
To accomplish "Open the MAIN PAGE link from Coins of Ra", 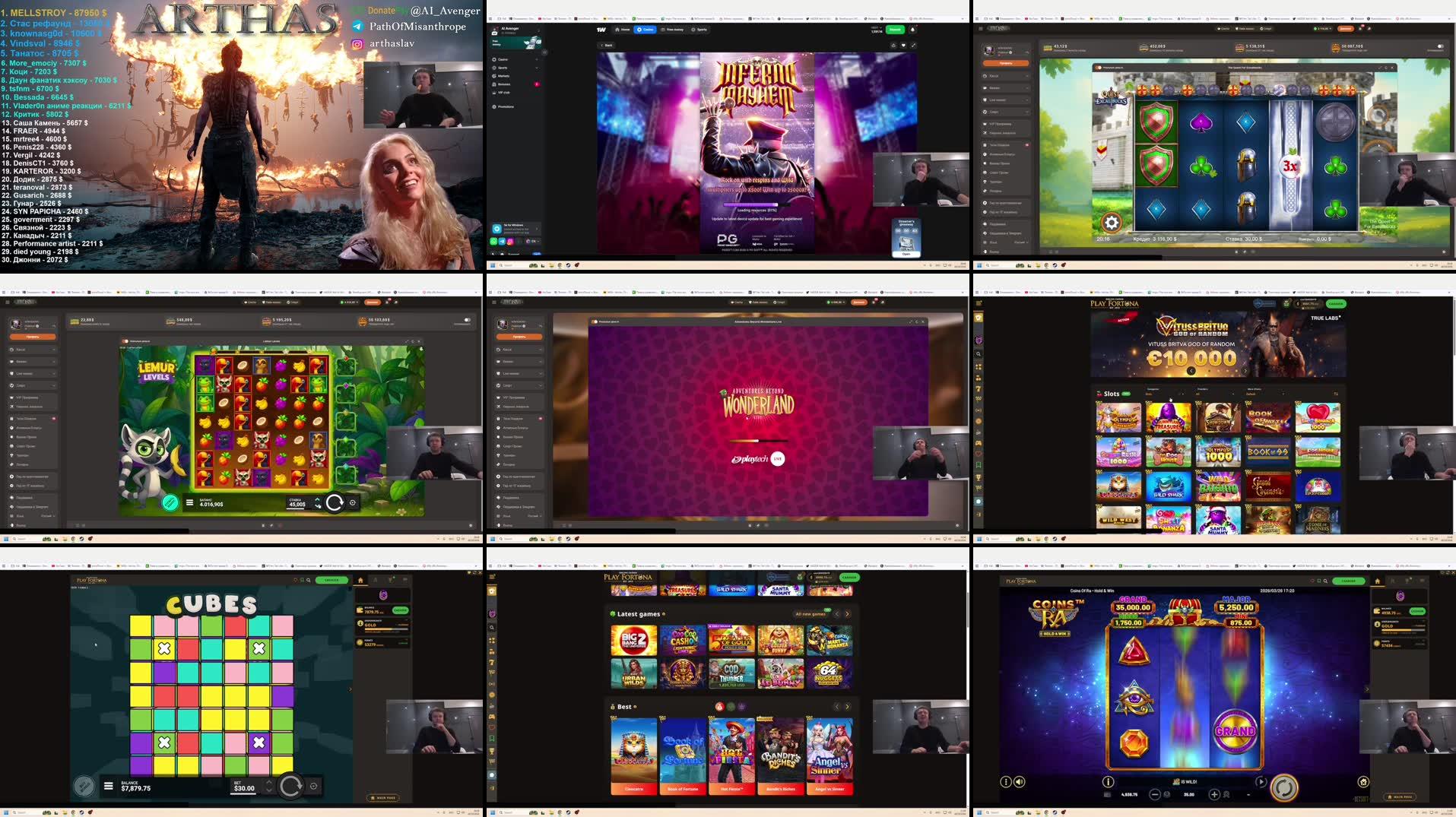I will pos(1399,796).
